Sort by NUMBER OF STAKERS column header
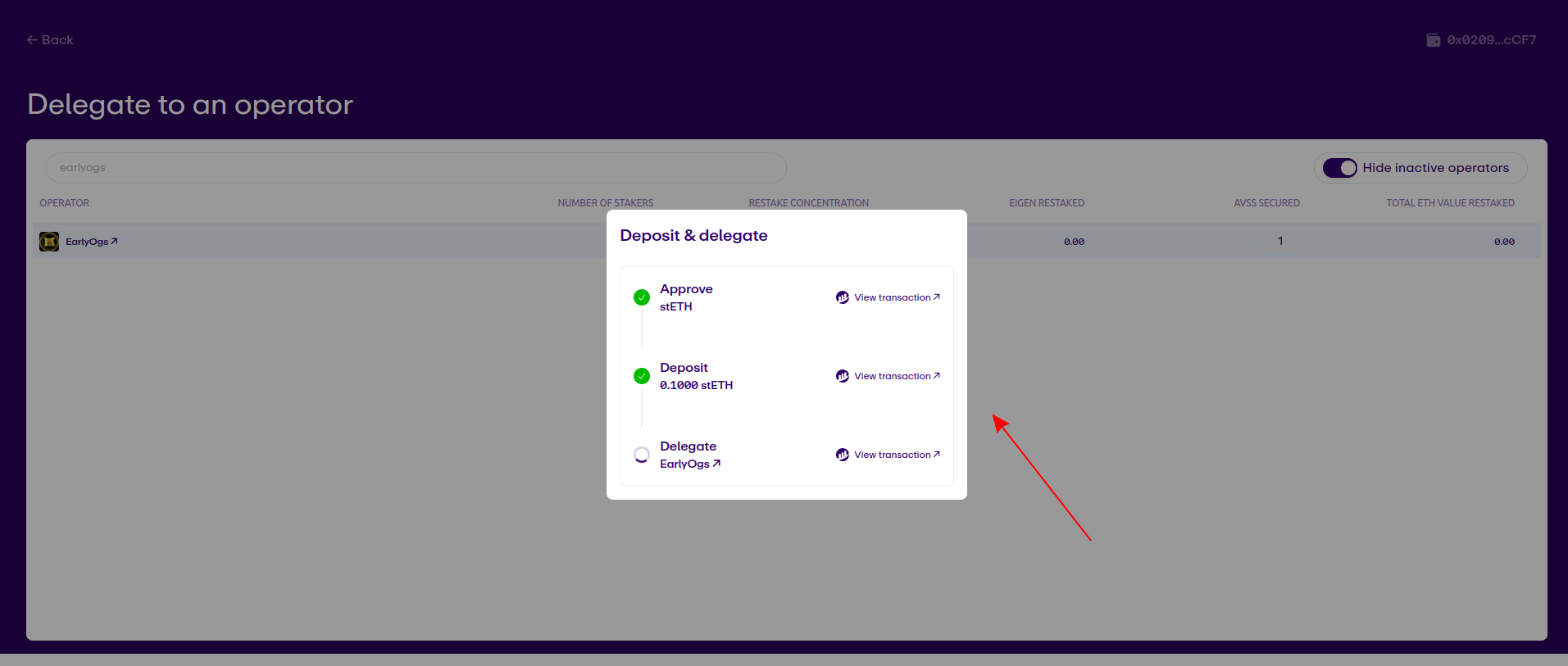This screenshot has width=1568, height=666. coord(606,203)
